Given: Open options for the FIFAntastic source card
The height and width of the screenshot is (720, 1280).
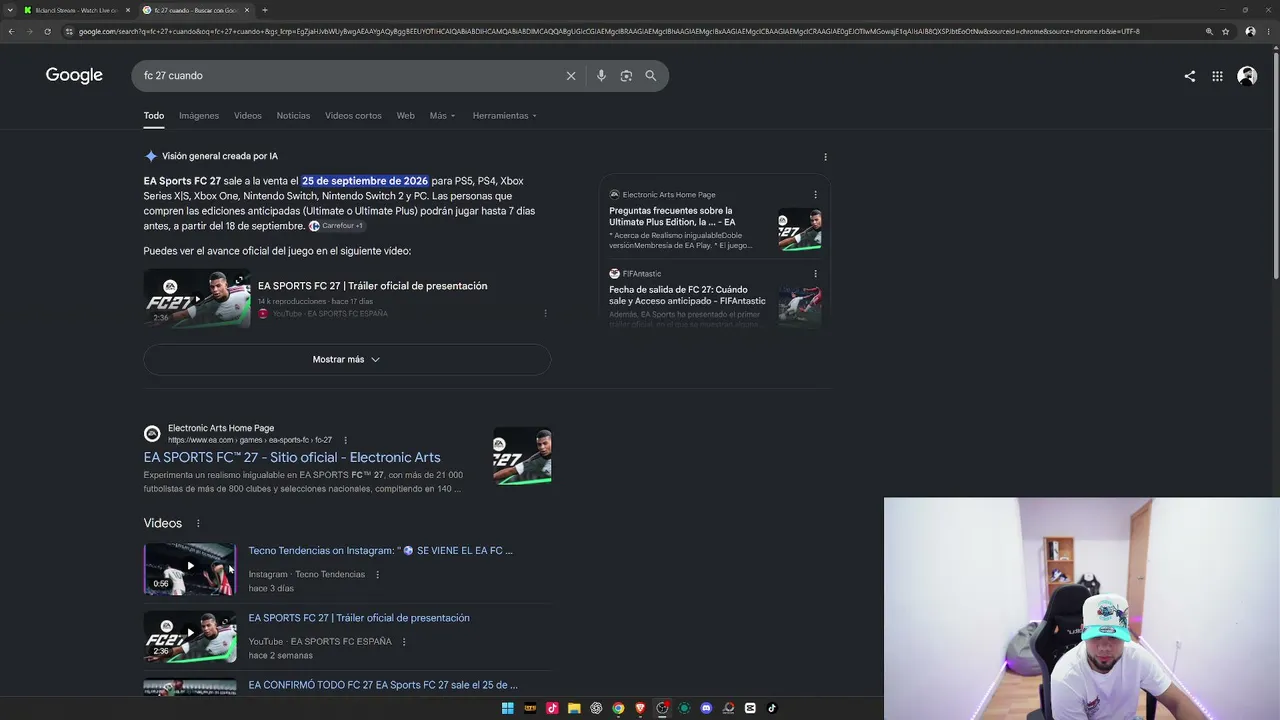Looking at the screenshot, I should (x=815, y=274).
